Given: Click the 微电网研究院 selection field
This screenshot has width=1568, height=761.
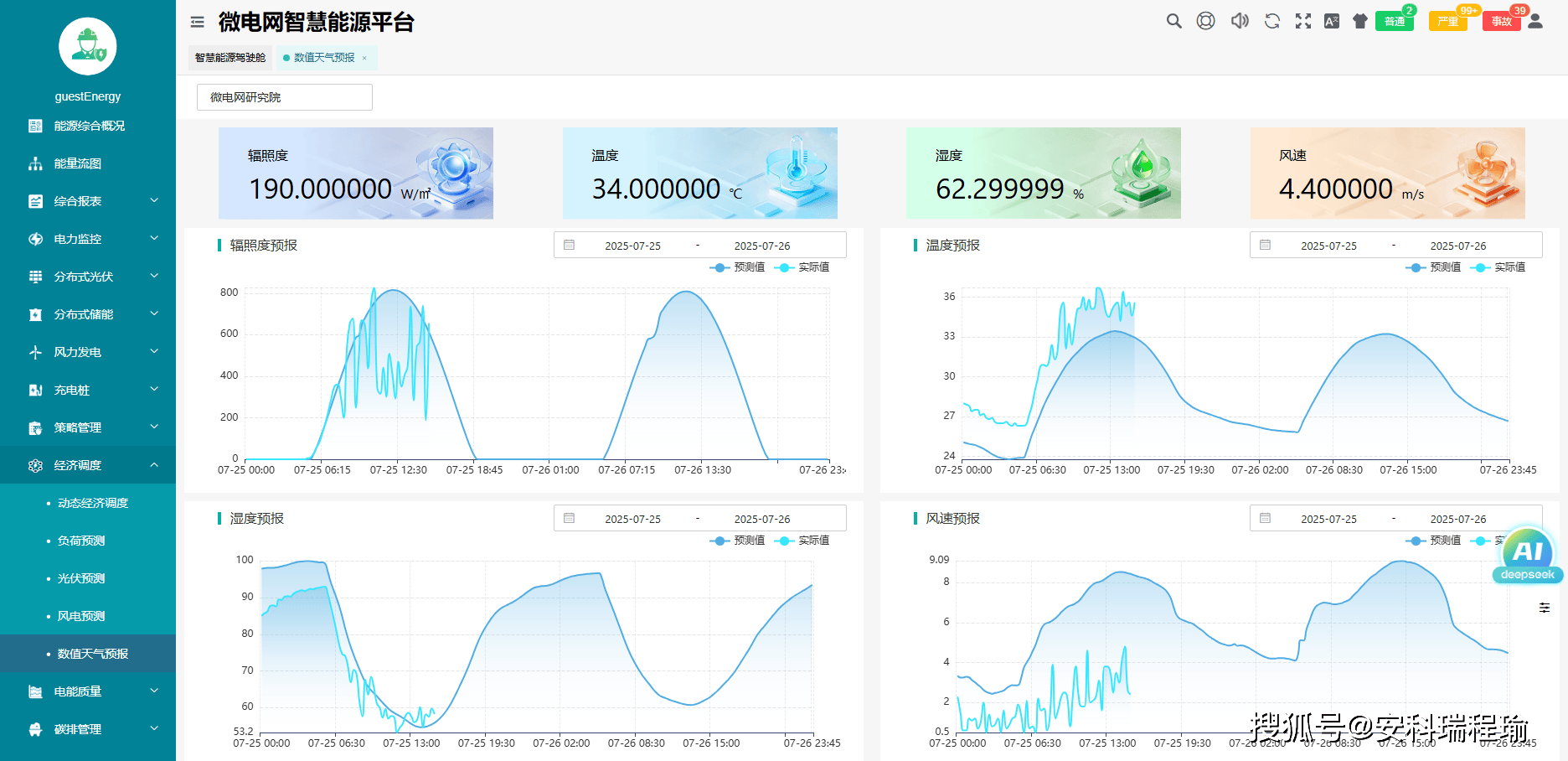Looking at the screenshot, I should tap(285, 97).
